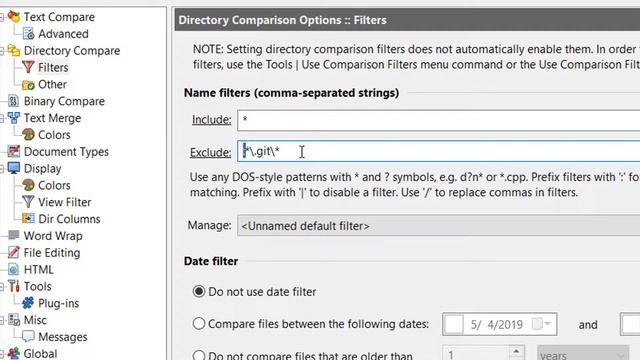Select Do not compare files older than
The height and width of the screenshot is (360, 640).
(199, 355)
